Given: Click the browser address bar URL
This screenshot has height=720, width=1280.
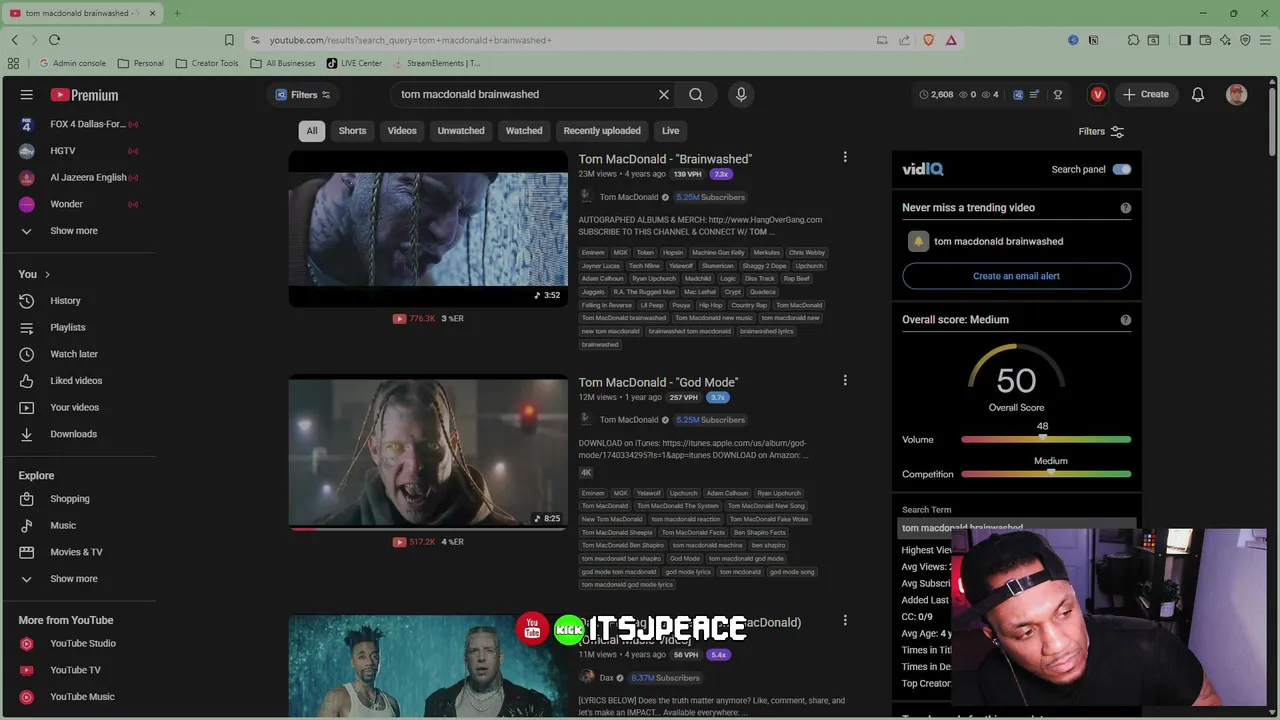Looking at the screenshot, I should tap(410, 40).
